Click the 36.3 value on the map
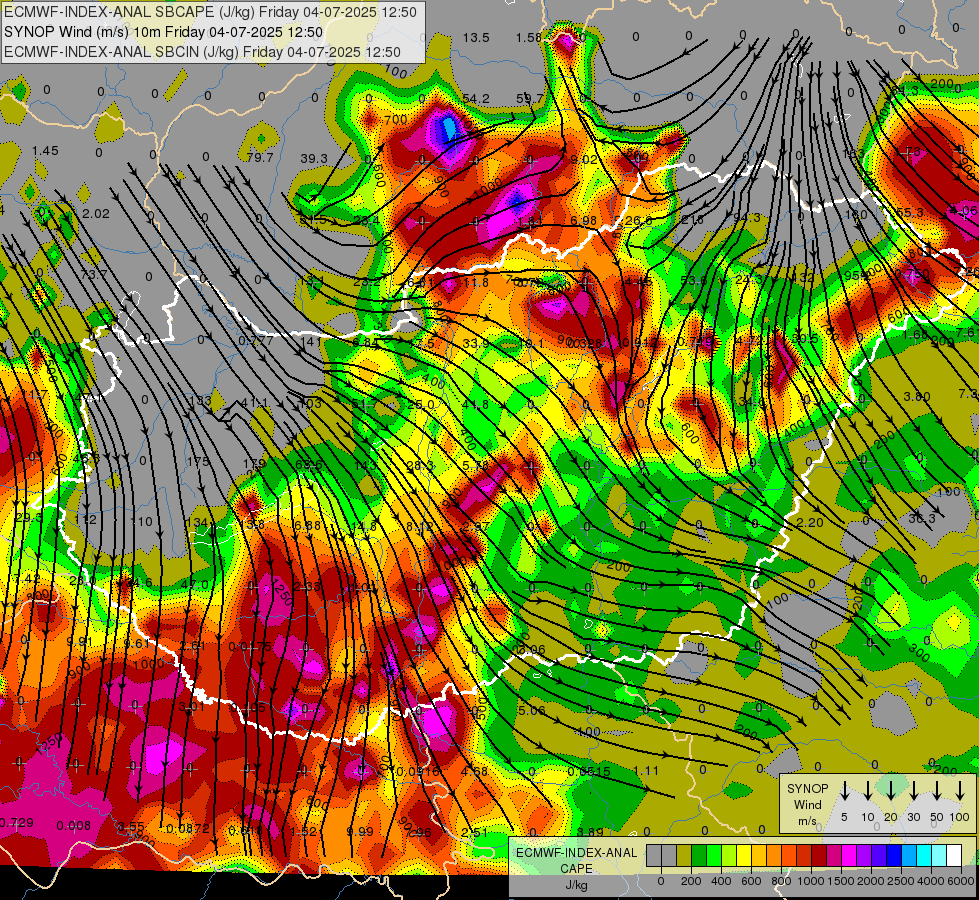The width and height of the screenshot is (979, 900). 922,518
